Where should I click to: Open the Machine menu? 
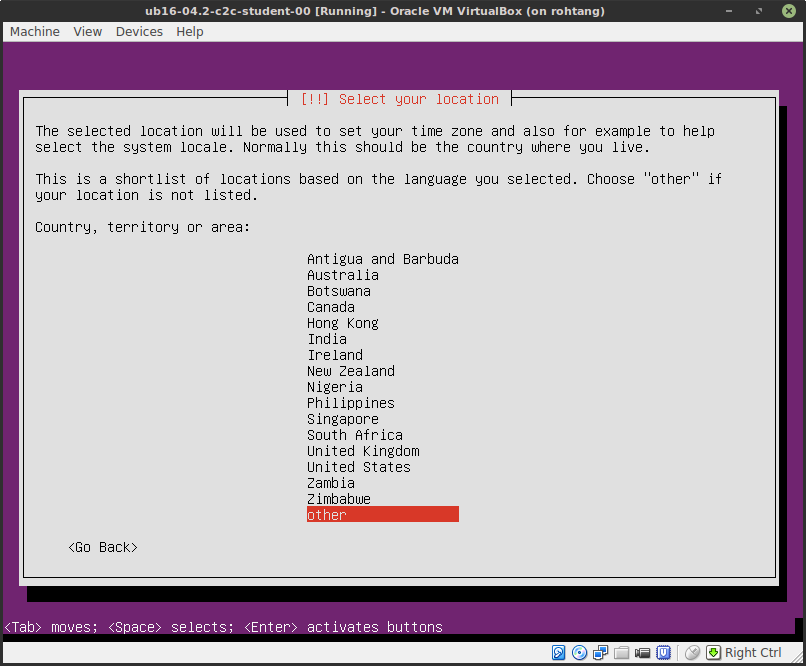(x=34, y=31)
